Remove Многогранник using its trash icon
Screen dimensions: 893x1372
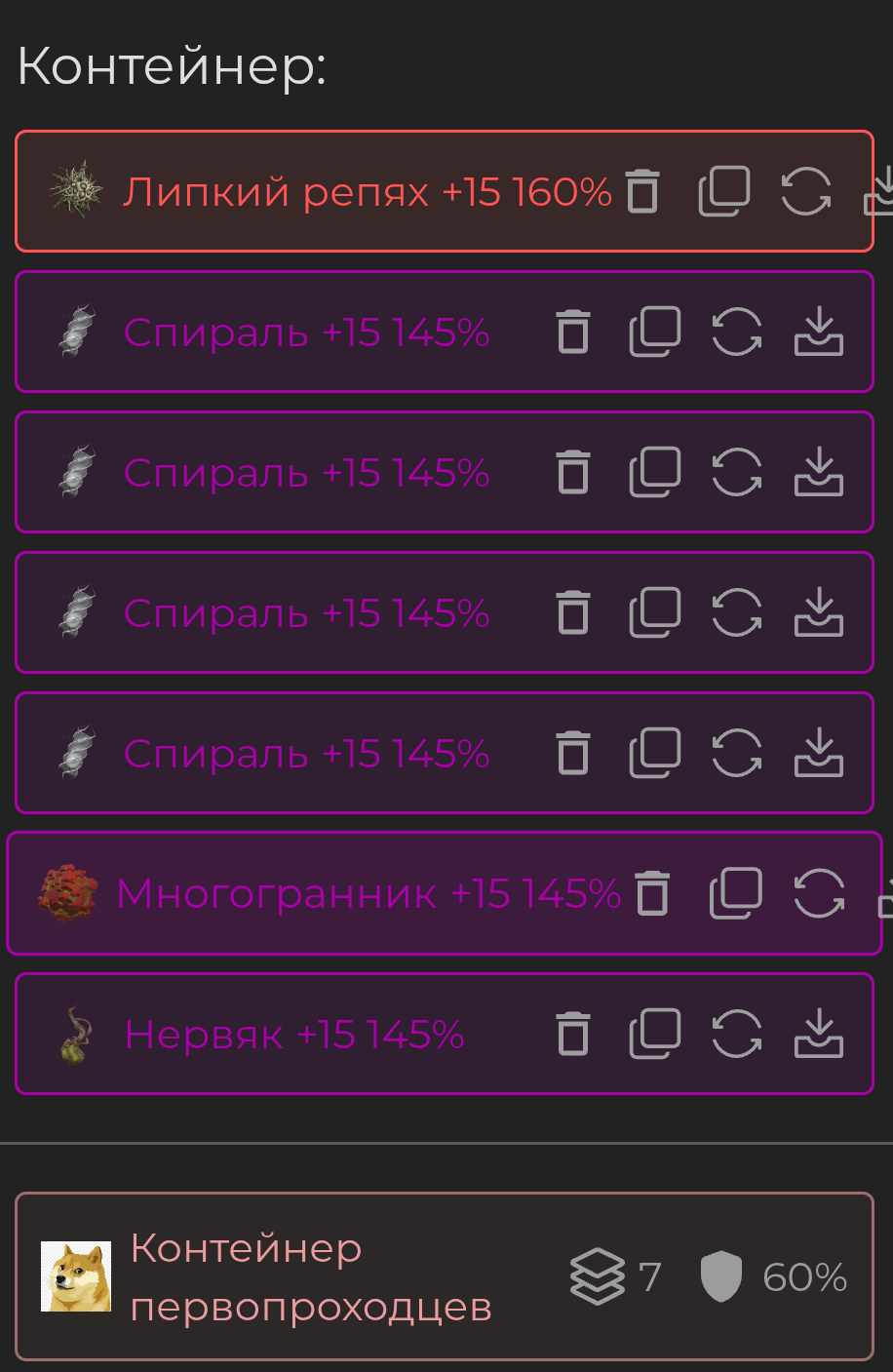(x=653, y=893)
